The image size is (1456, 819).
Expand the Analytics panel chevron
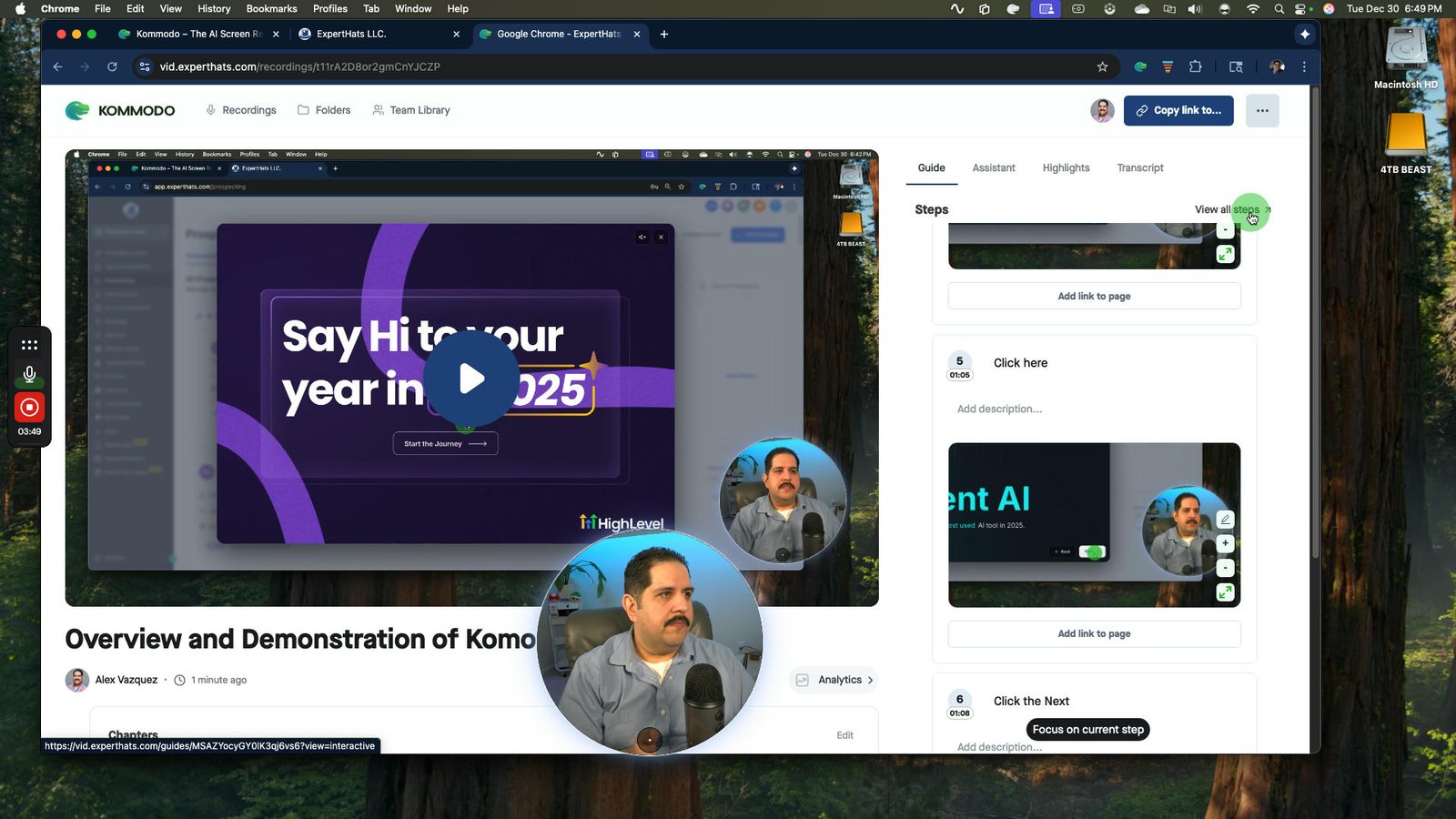(870, 680)
